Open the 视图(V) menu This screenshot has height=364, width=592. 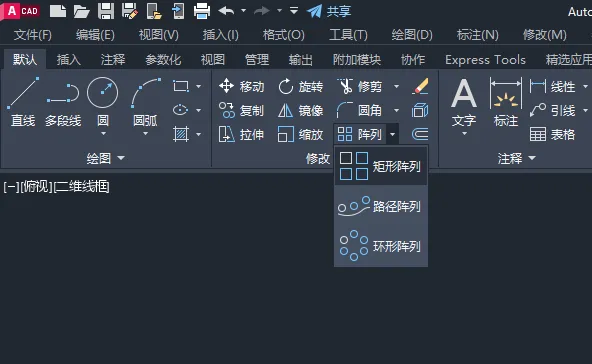159,35
